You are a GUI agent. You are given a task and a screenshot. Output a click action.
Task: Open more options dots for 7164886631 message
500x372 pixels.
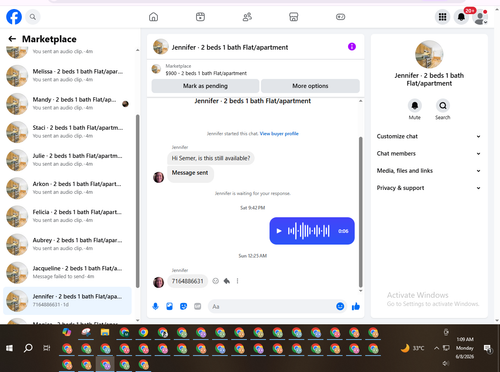(237, 281)
